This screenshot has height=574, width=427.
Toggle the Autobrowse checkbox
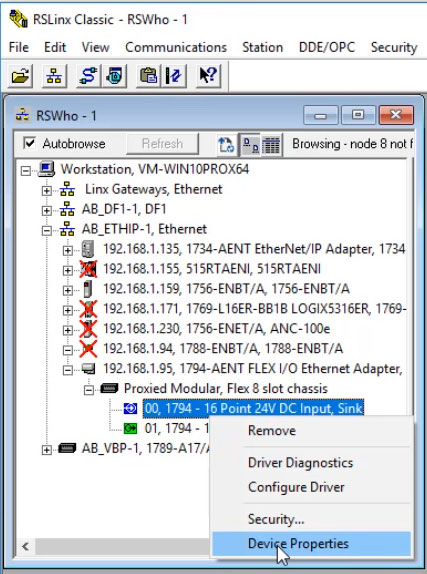(x=29, y=143)
